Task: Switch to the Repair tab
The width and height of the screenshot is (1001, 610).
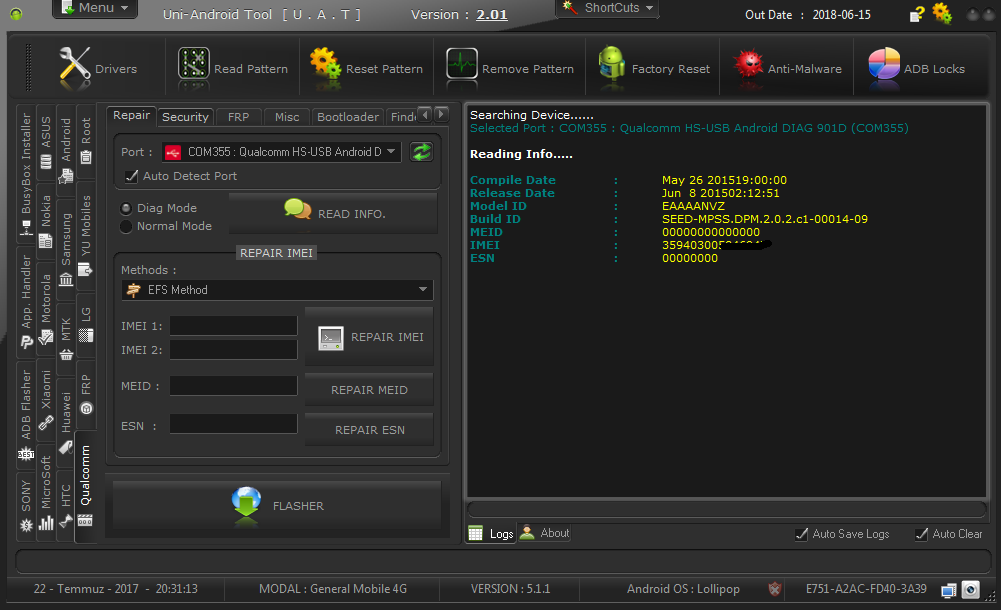Action: tap(131, 115)
